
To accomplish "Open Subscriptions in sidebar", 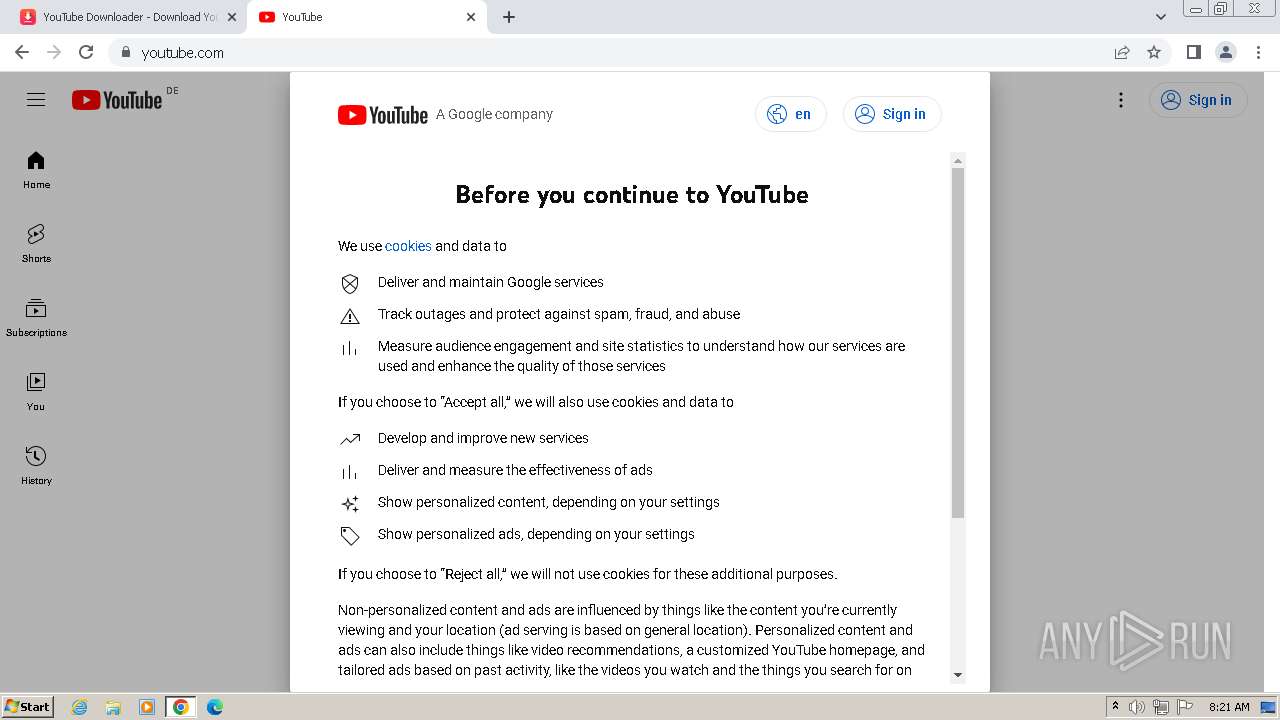I will (36, 318).
